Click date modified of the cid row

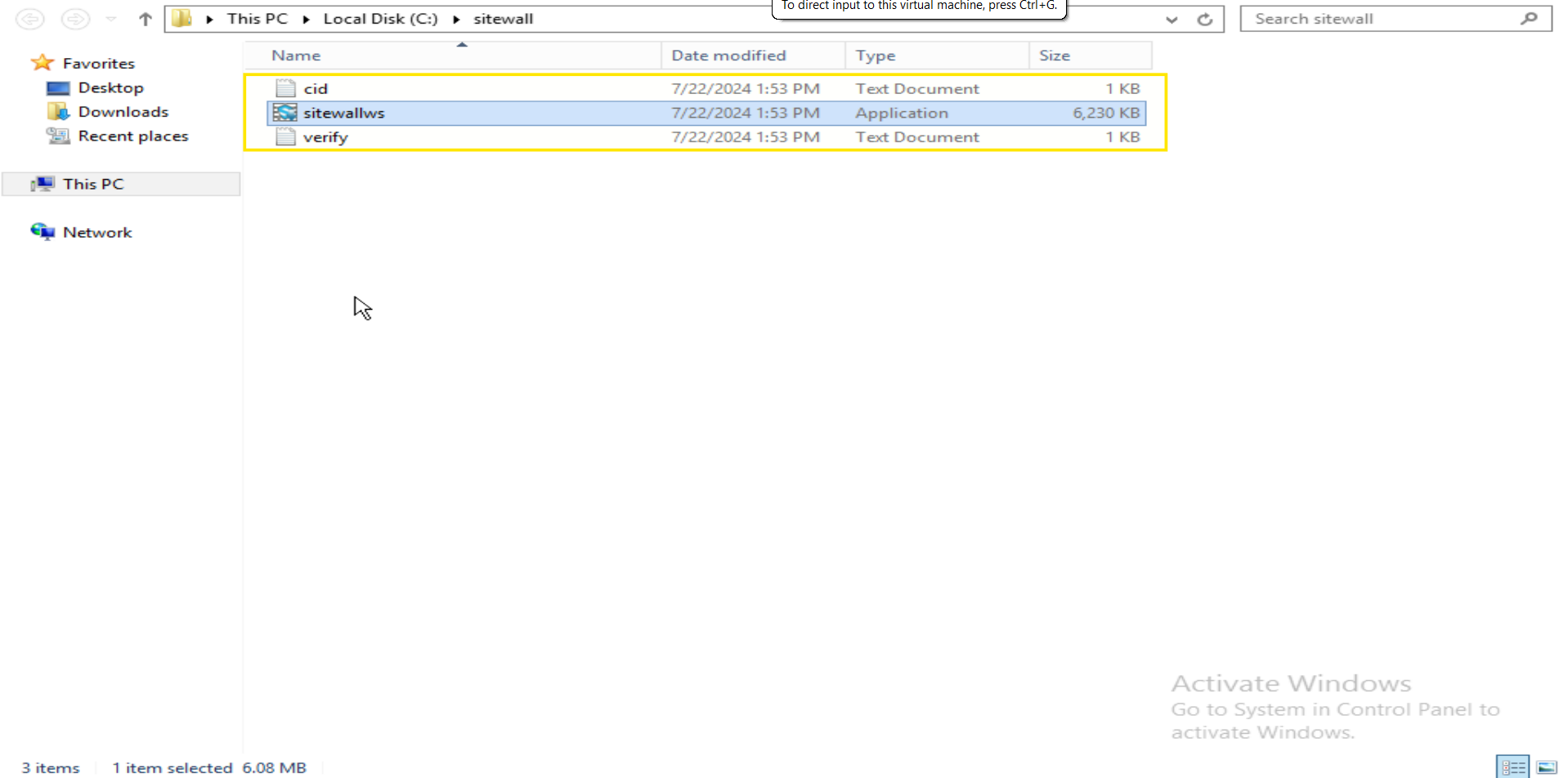pyautogui.click(x=746, y=88)
